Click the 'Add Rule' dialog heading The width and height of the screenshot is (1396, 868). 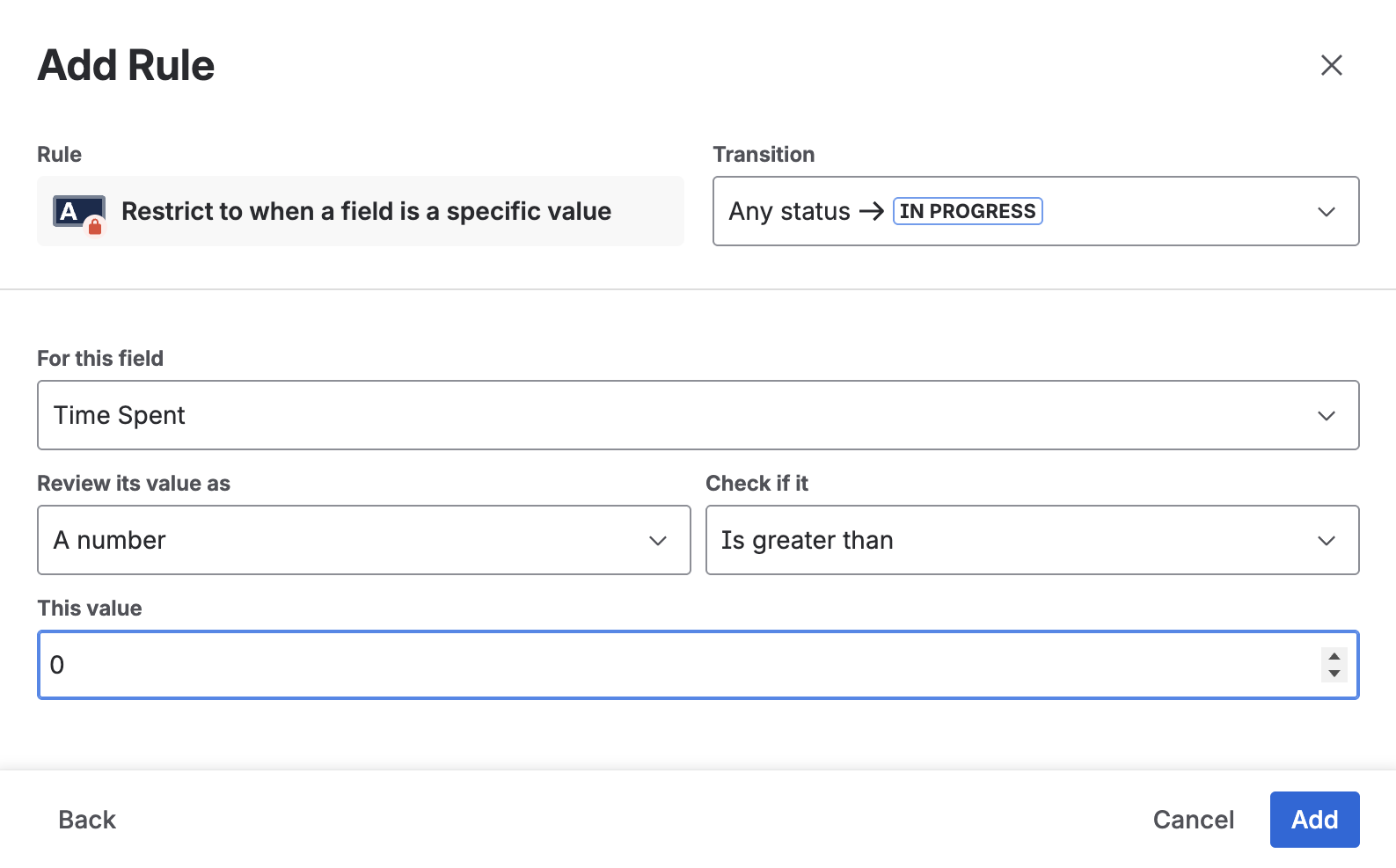[126, 65]
